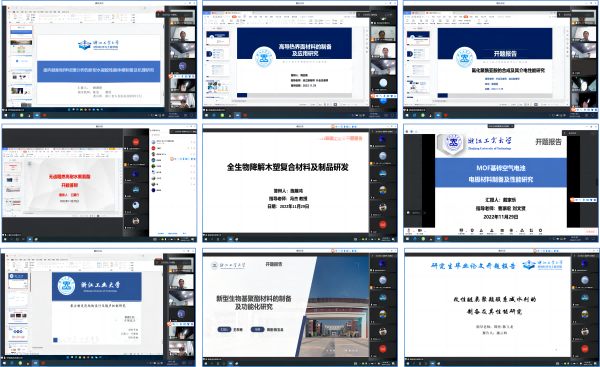
Task: Select fourth thumbnail in 高导热界面材料 presentation
Action: (x=218, y=86)
